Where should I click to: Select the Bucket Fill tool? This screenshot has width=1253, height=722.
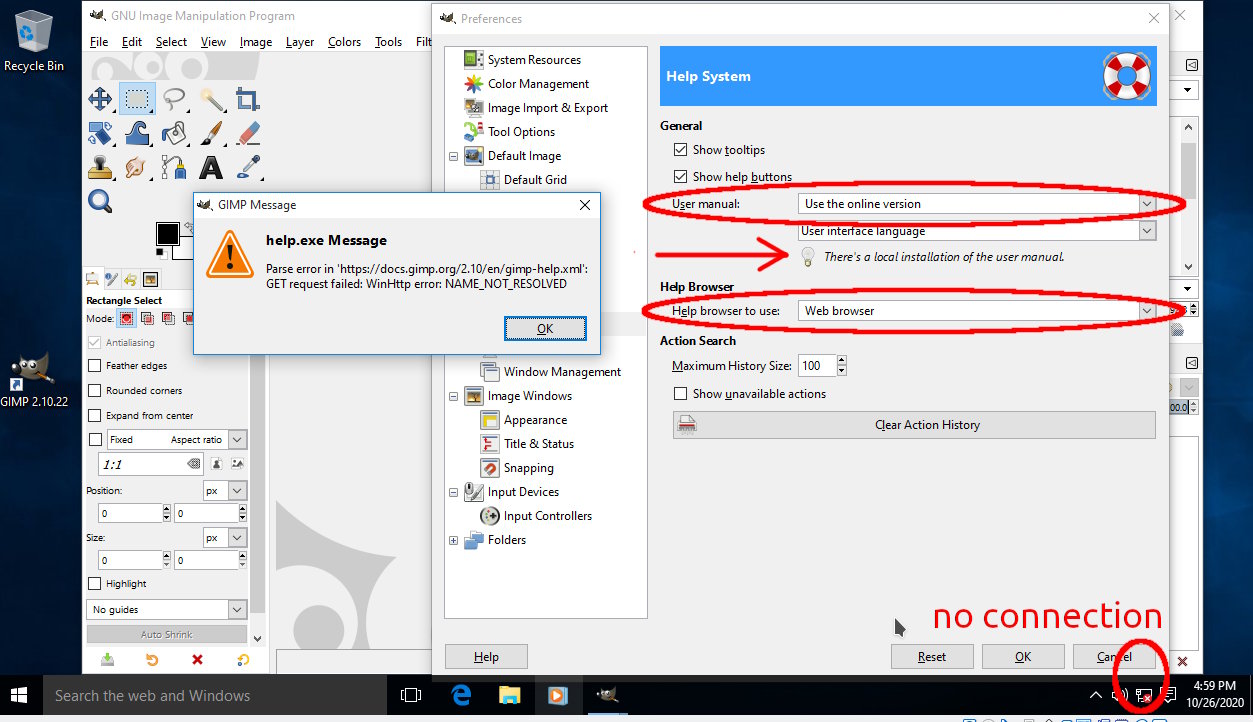pyautogui.click(x=174, y=132)
